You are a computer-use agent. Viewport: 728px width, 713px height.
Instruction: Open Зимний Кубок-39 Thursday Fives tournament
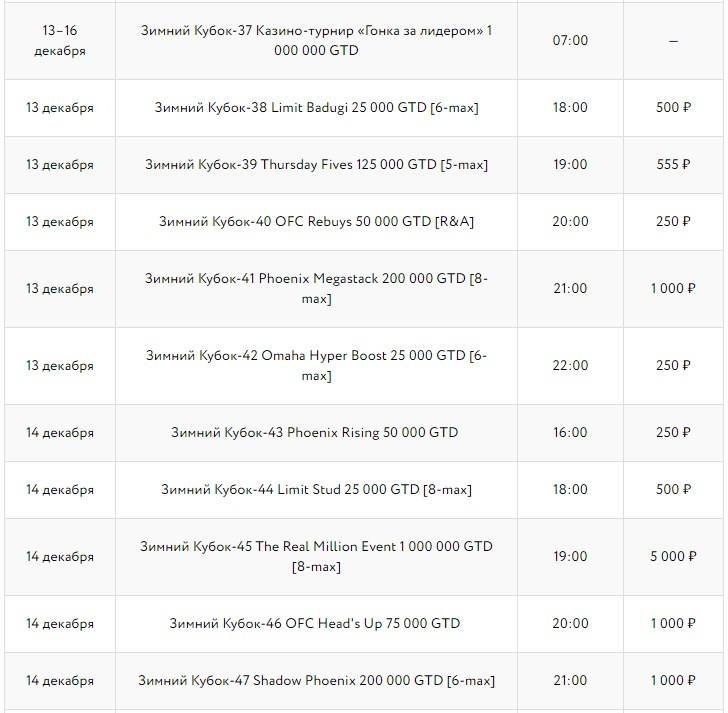[316, 164]
